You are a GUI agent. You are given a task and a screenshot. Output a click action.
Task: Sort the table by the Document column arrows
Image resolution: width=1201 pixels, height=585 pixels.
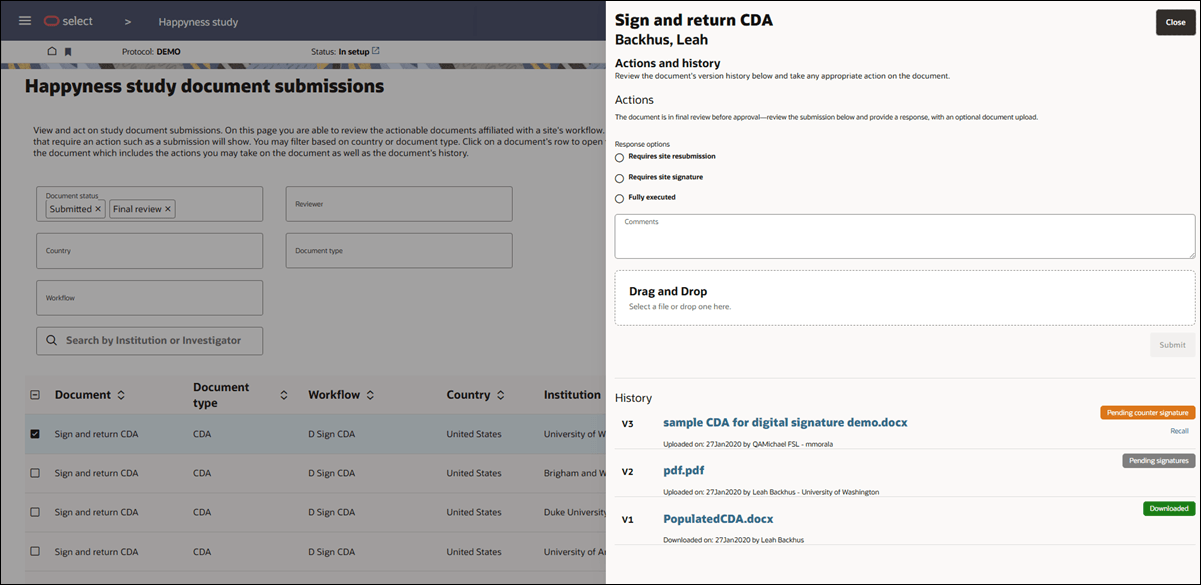[123, 394]
